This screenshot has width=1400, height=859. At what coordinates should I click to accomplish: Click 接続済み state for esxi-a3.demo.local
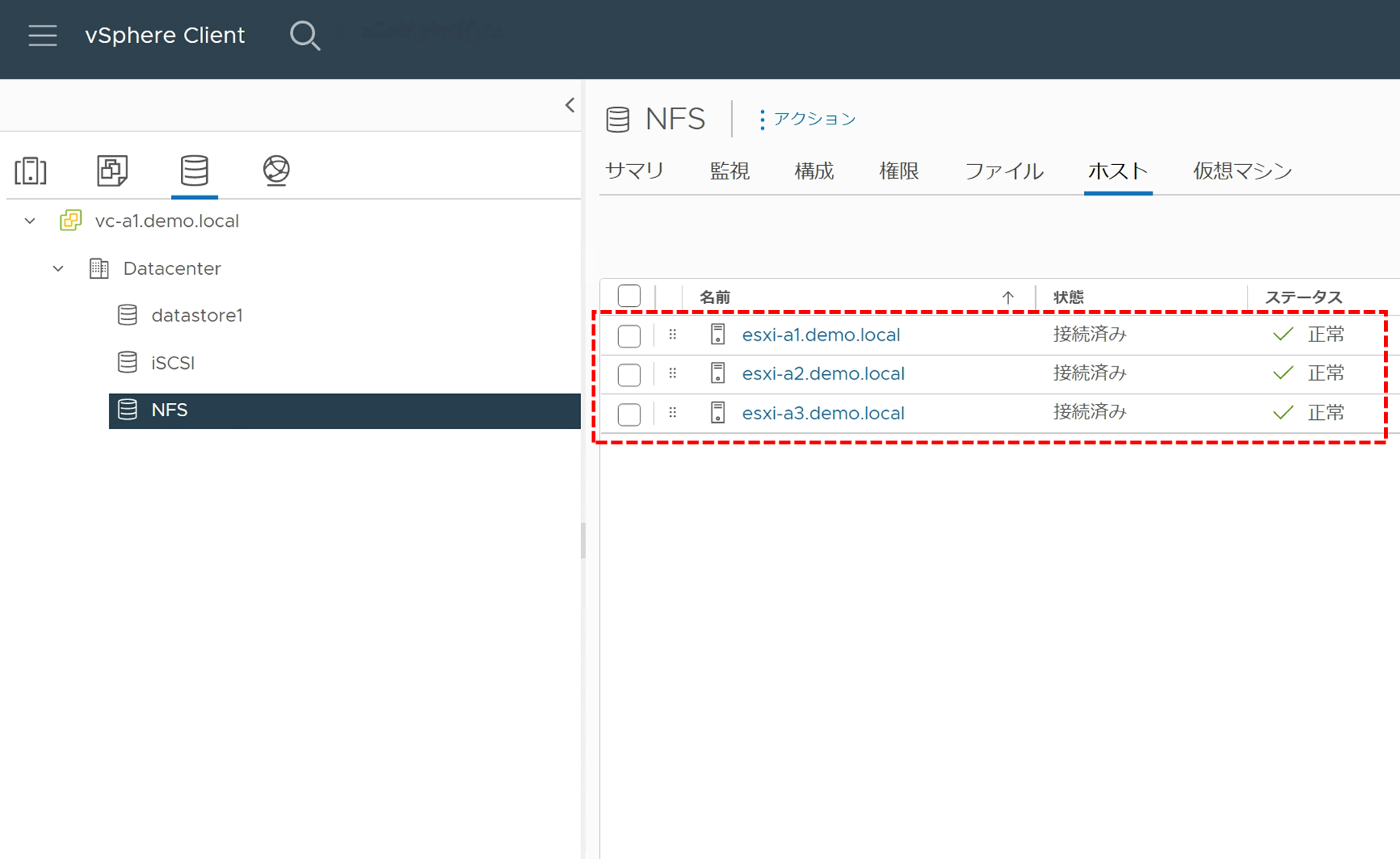[x=1089, y=413]
